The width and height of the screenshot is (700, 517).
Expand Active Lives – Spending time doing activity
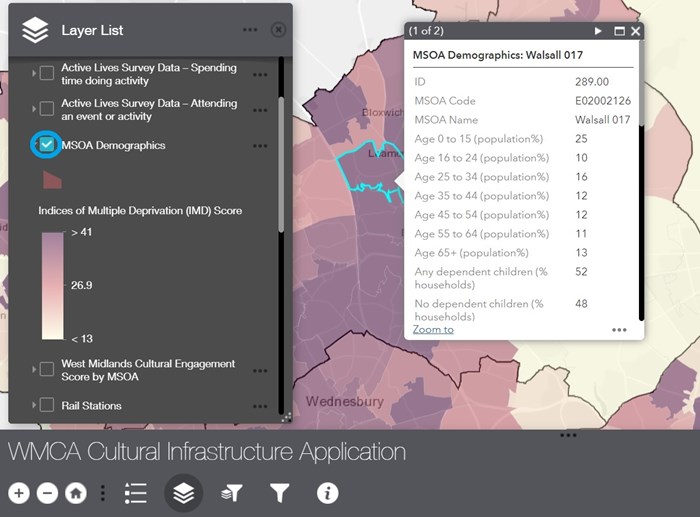(x=33, y=74)
